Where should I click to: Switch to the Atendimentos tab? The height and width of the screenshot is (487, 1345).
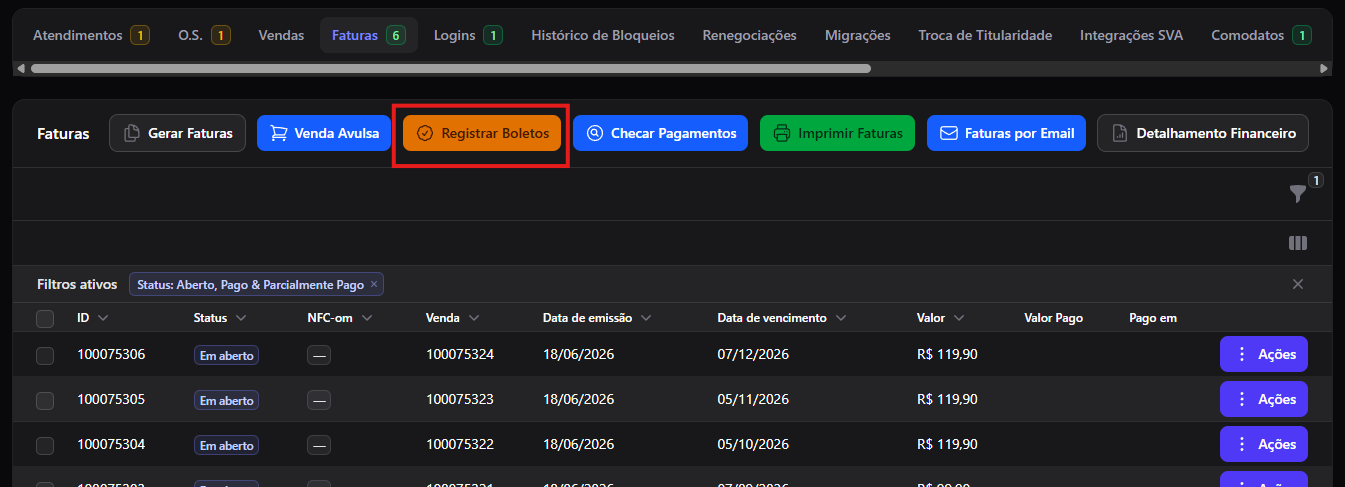pyautogui.click(x=90, y=35)
